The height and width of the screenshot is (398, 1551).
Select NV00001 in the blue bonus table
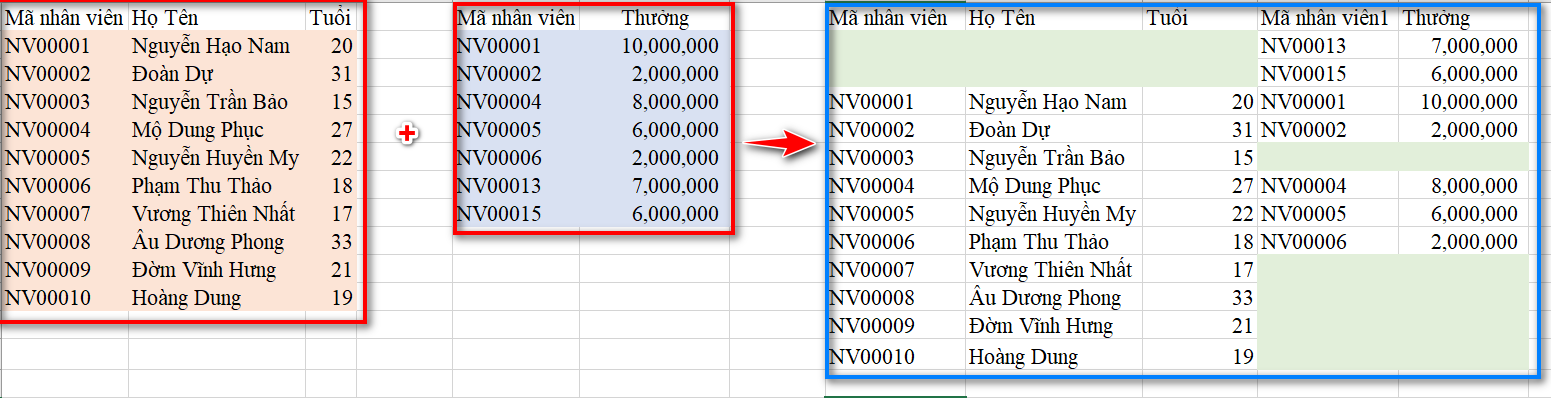pyautogui.click(x=499, y=46)
